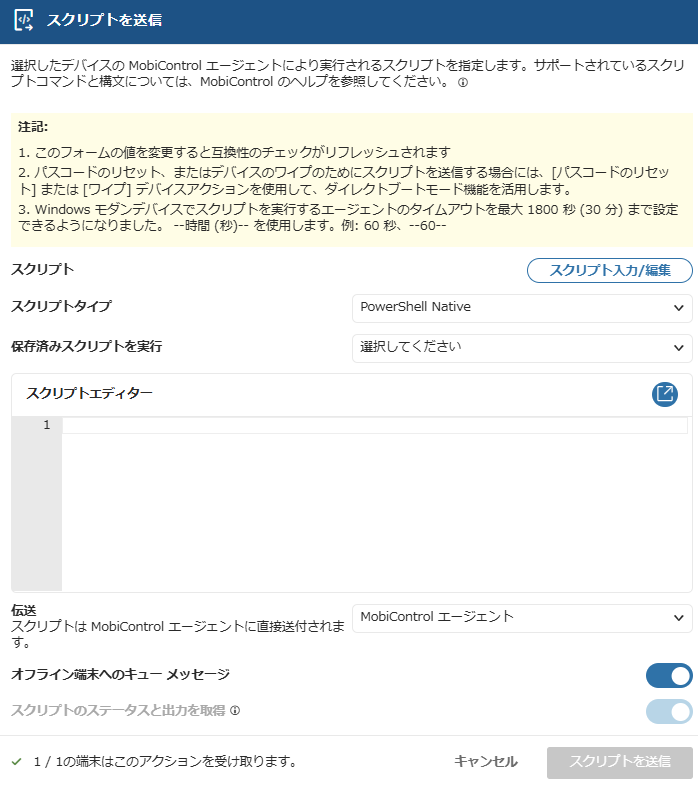Click the スクリプト入力/編集 button
Image resolution: width=698 pixels, height=786 pixels.
[610, 271]
